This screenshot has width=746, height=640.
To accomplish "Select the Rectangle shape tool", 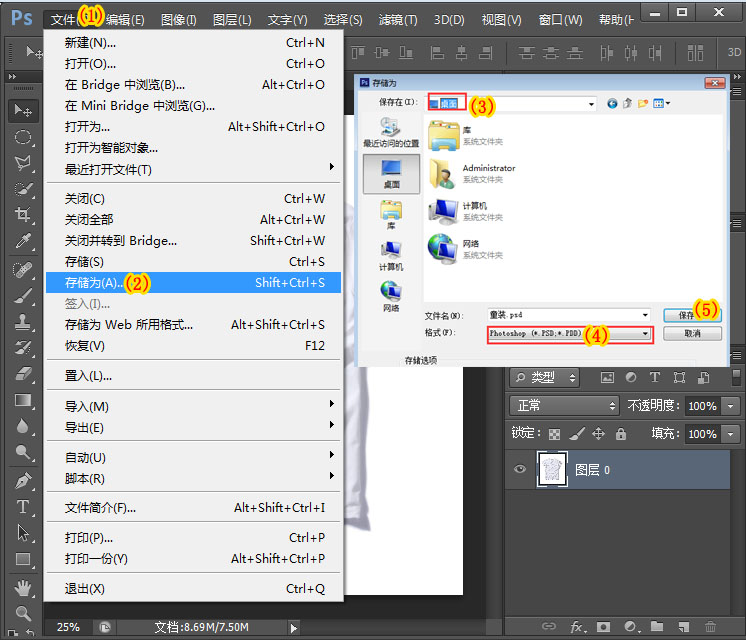I will 23,559.
